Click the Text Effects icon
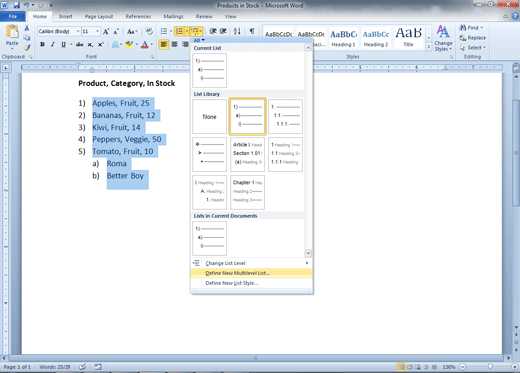Image resolution: width=520 pixels, height=373 pixels. point(115,44)
